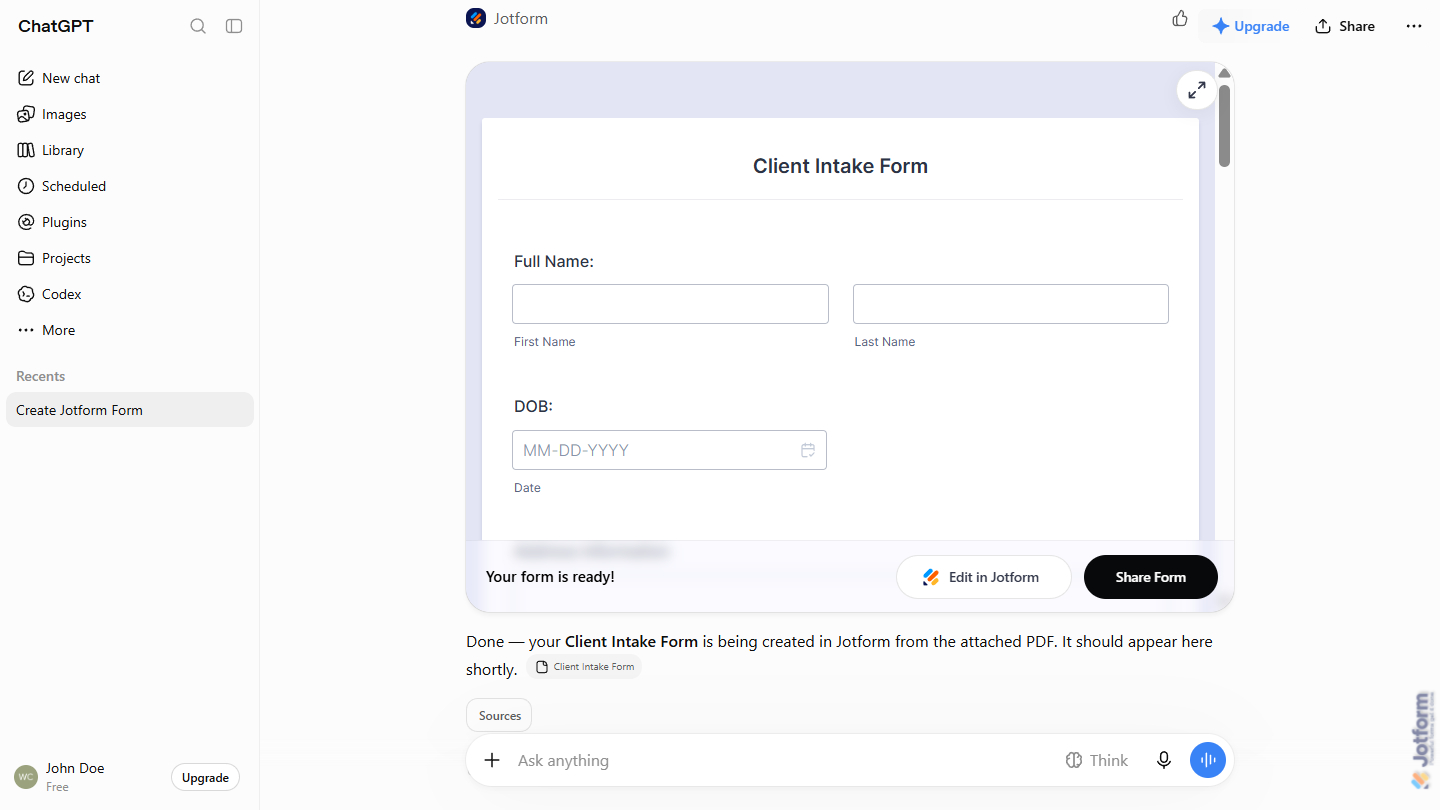Open the sidebar search icon
1440x810 pixels.
(198, 26)
